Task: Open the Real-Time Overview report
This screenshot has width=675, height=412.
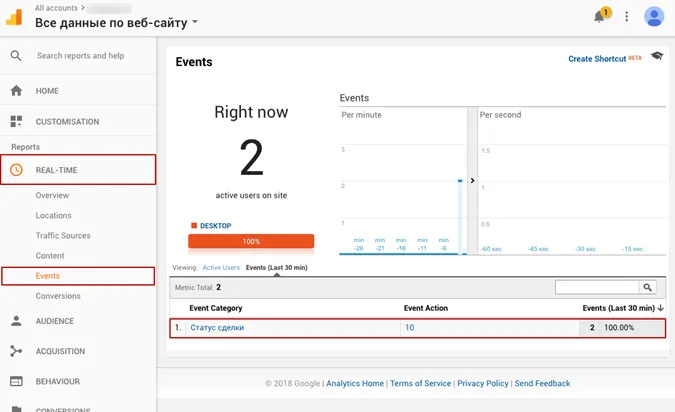Action: click(52, 195)
